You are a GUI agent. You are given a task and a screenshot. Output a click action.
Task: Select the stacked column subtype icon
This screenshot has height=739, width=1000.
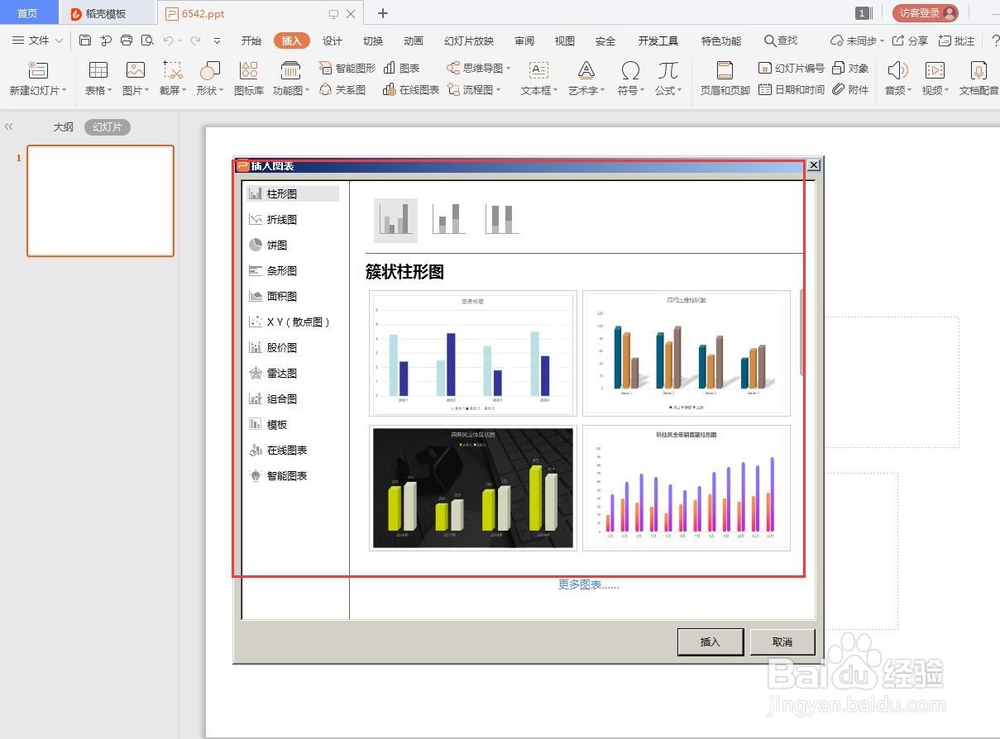(448, 219)
